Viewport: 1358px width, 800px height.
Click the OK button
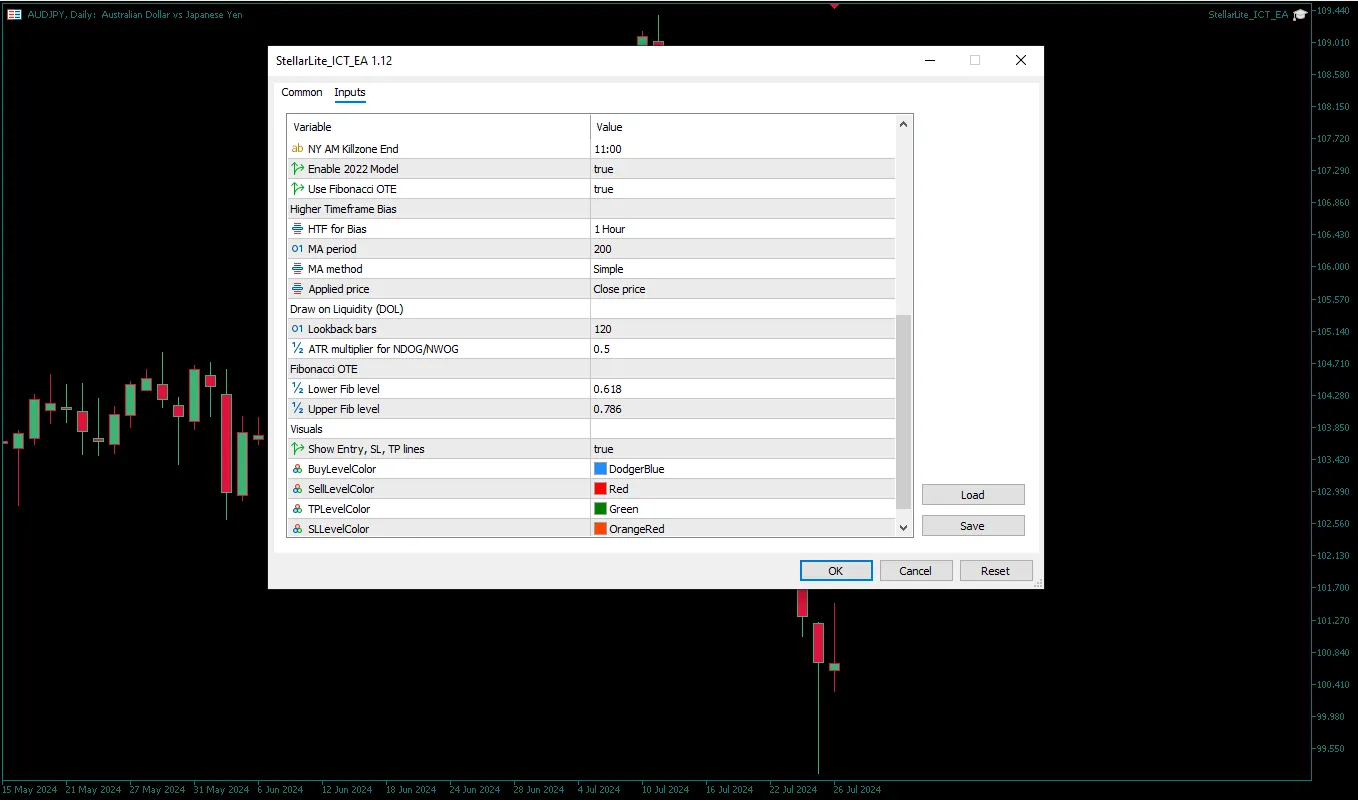(x=836, y=571)
